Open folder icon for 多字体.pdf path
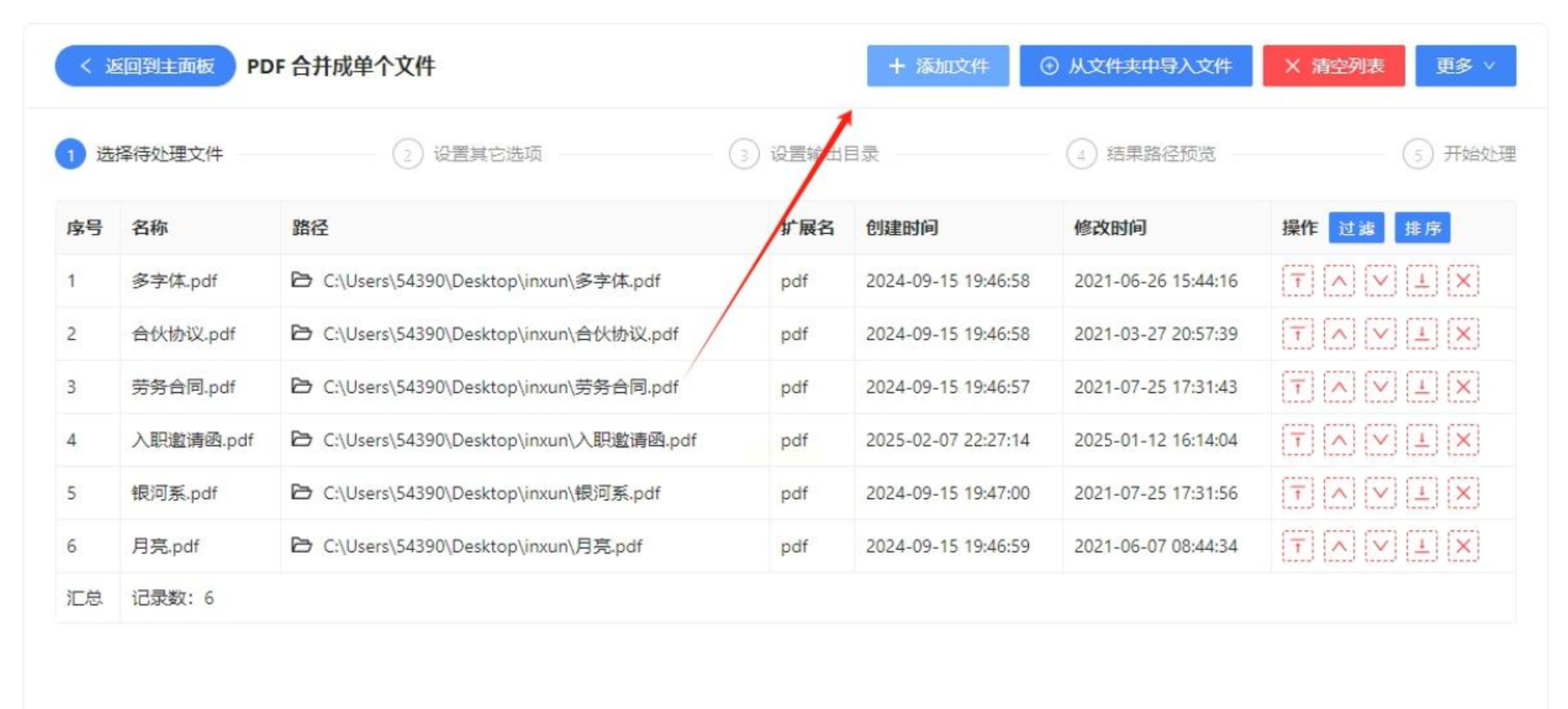The width and height of the screenshot is (1568, 709). 301,280
